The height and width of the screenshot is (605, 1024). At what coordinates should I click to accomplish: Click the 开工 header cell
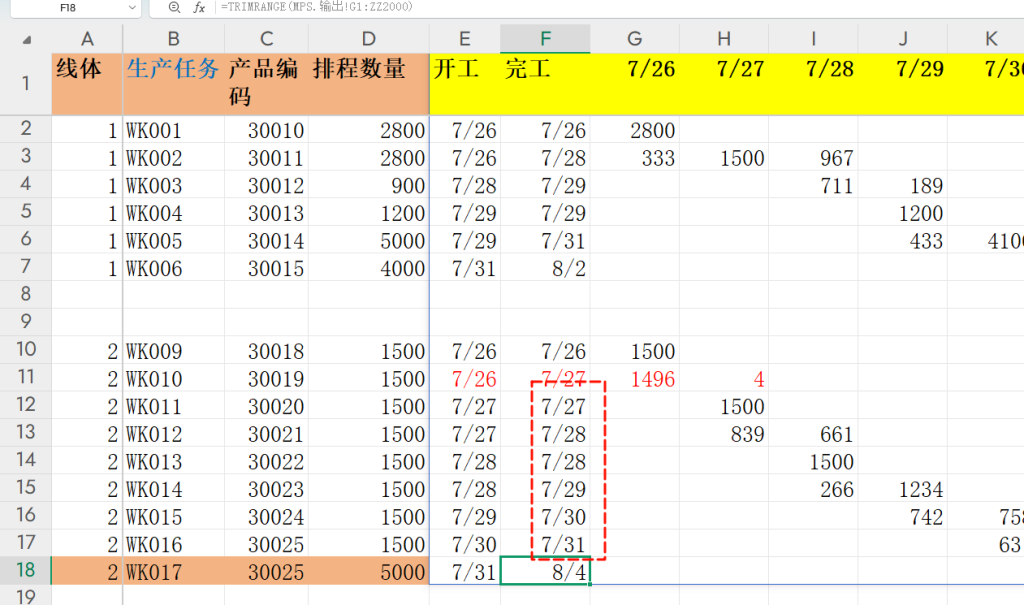tap(464, 84)
